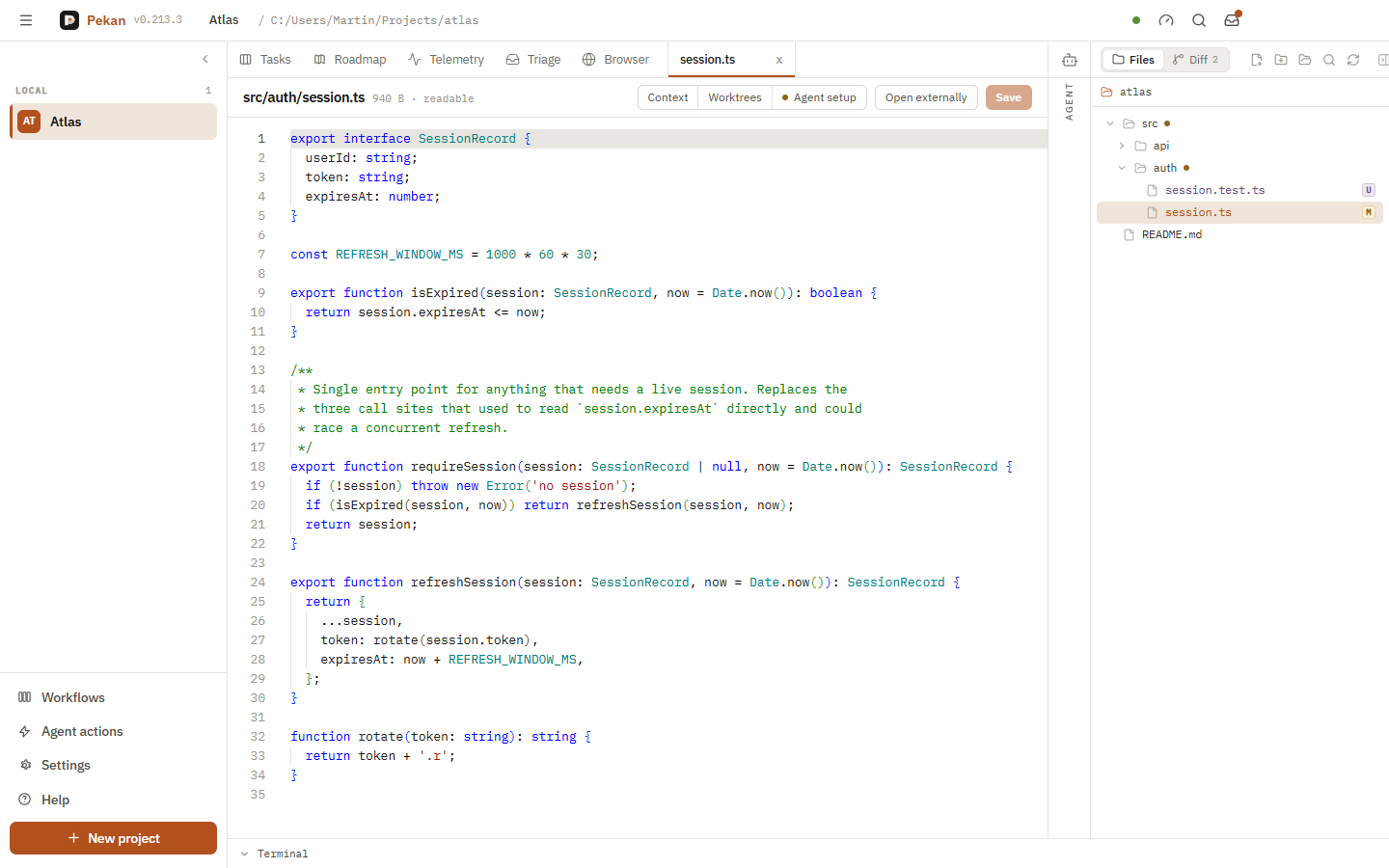Create a new folder in the files panel
The image size is (1389, 868).
click(1281, 60)
